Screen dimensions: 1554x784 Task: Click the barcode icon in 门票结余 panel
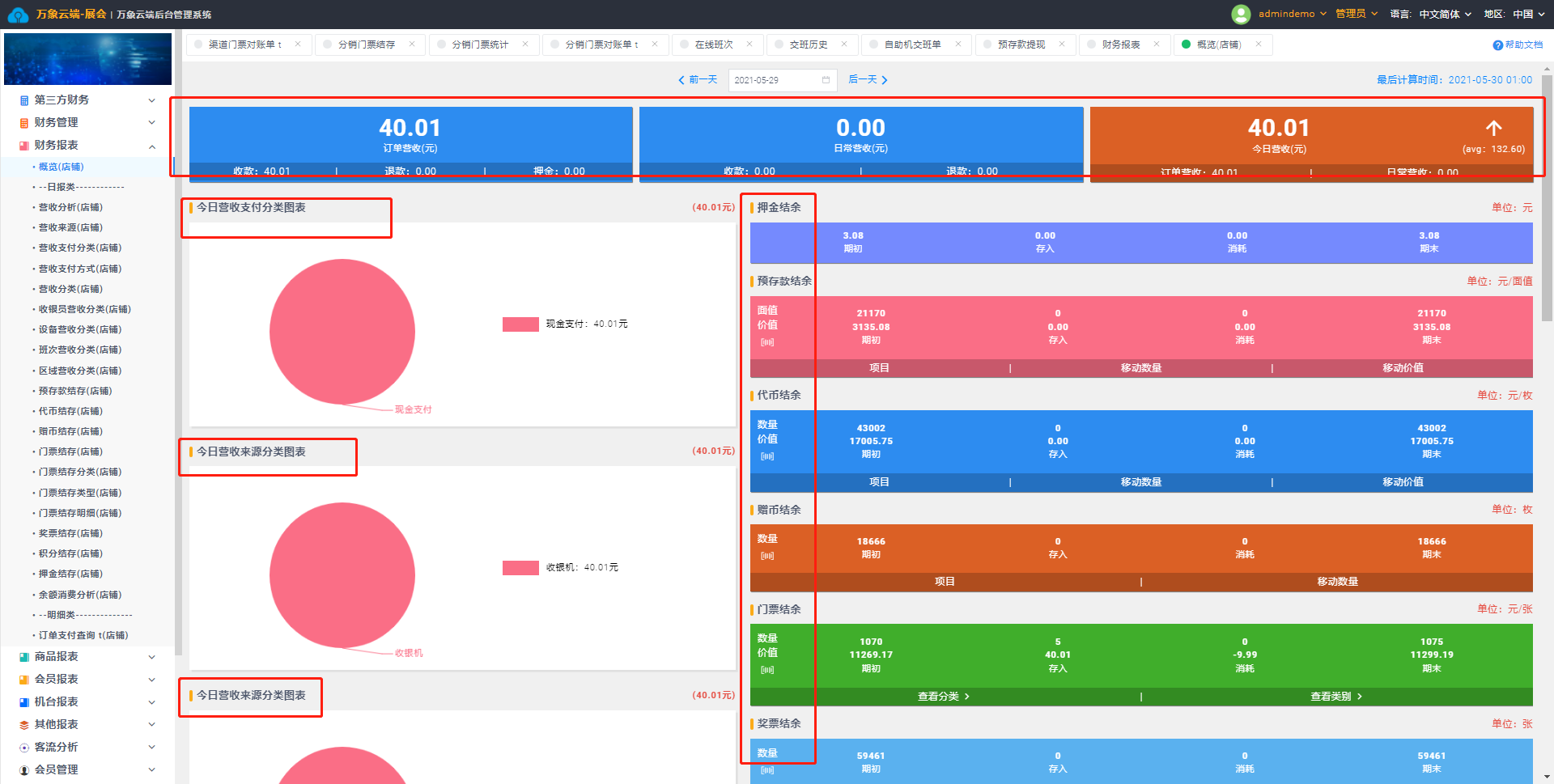pos(767,670)
